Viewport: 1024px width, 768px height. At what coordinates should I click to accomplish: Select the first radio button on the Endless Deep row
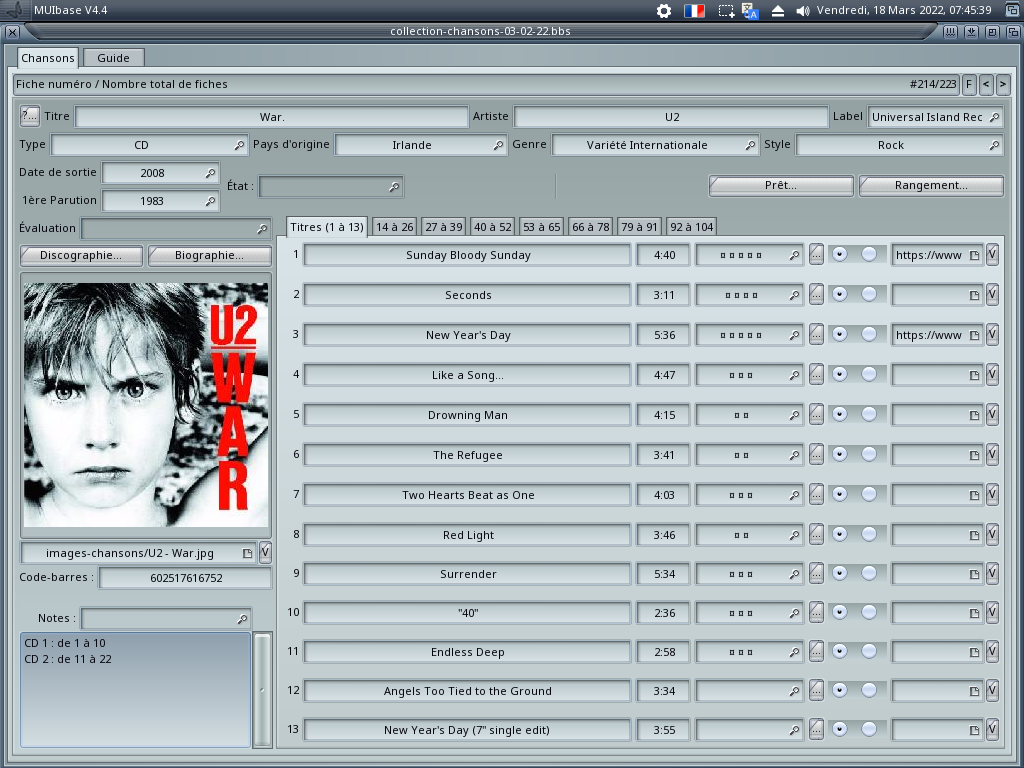click(840, 651)
